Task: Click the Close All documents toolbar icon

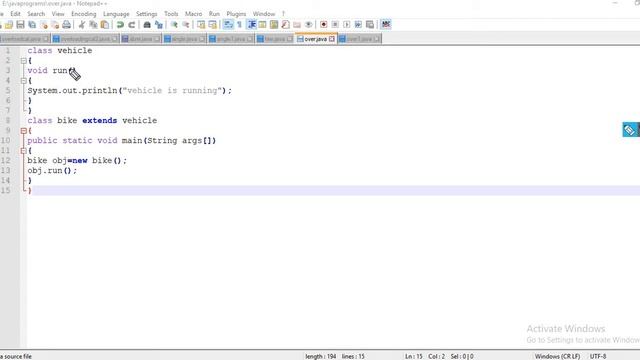Action: (55, 25)
